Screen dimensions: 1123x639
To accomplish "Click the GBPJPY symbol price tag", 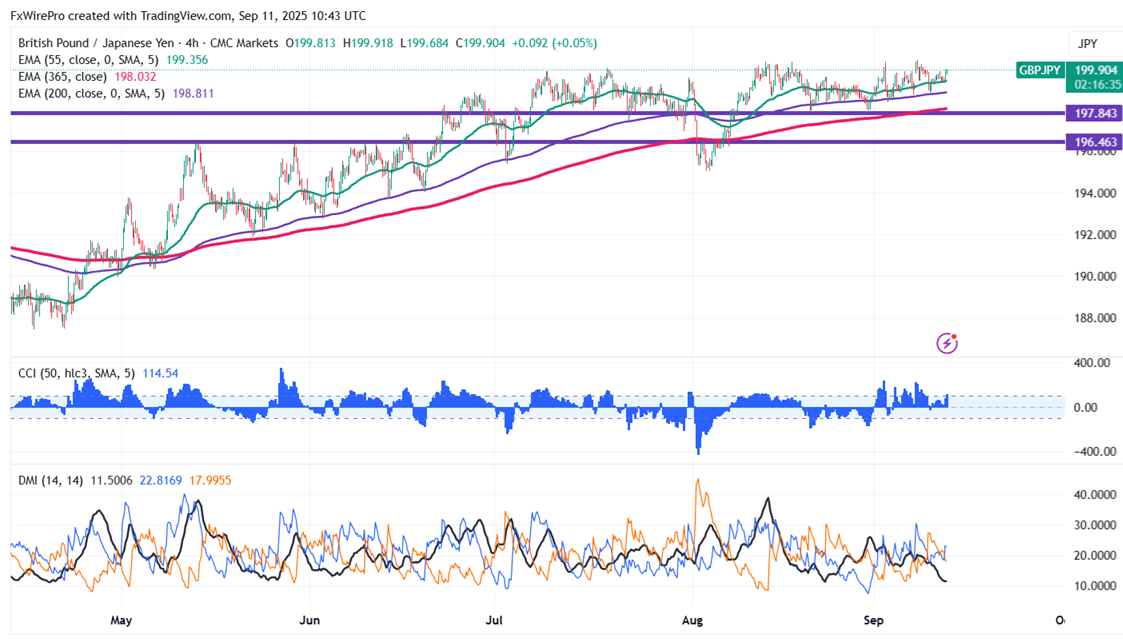I will pos(1040,70).
